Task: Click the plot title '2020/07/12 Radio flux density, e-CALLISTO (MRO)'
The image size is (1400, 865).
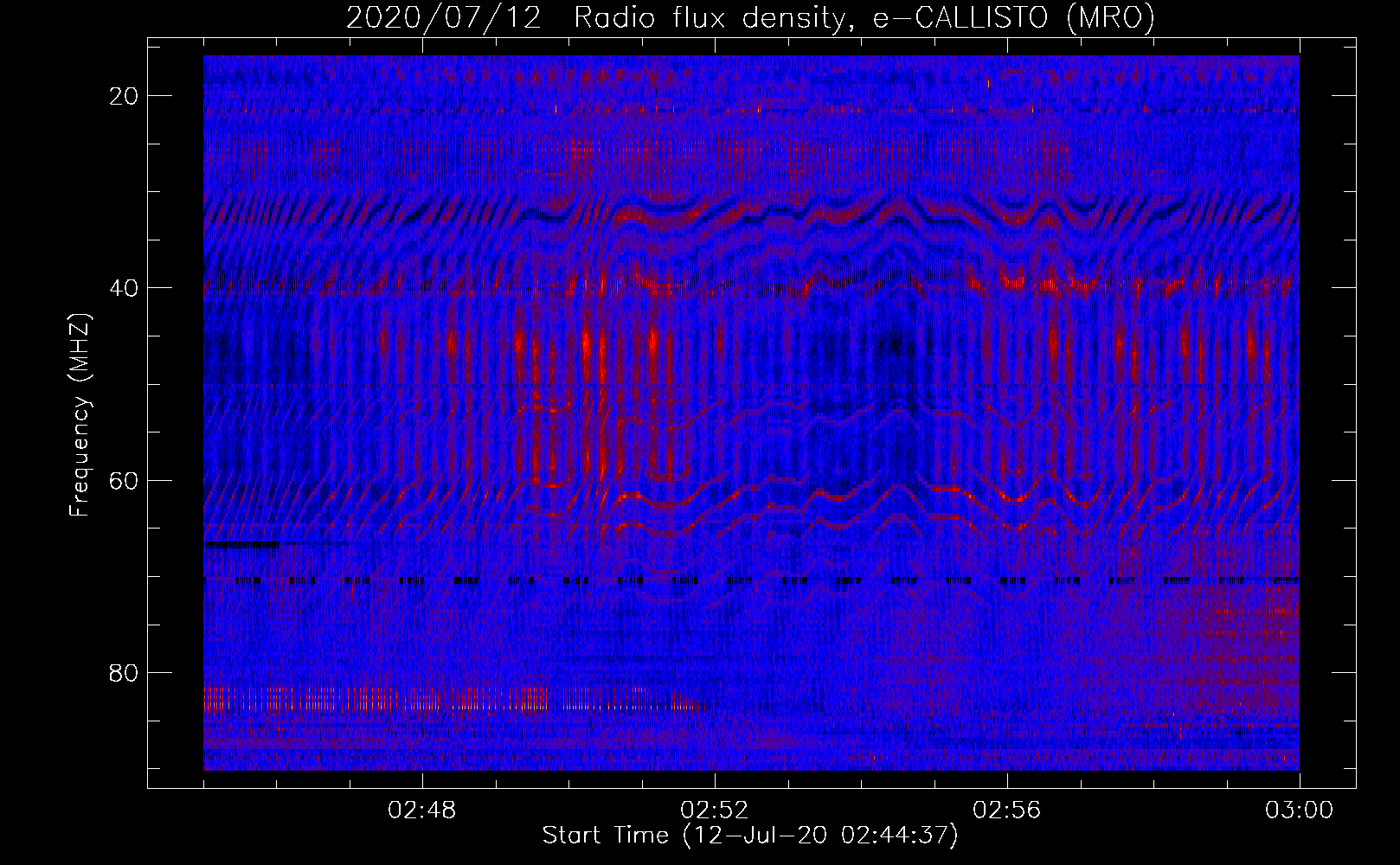Action: click(x=750, y=17)
